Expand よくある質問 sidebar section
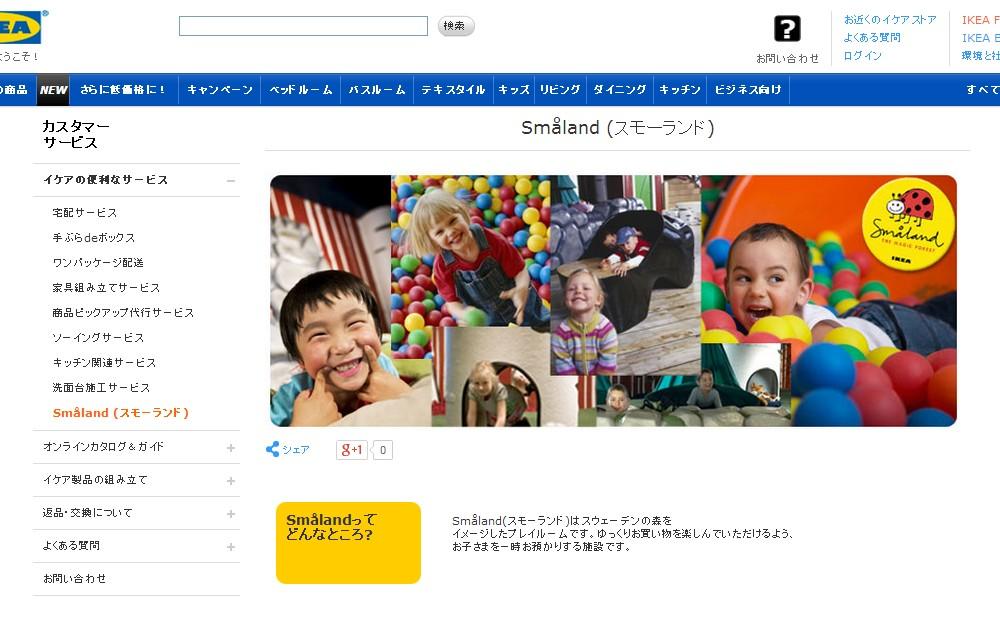The height and width of the screenshot is (619, 1000). click(x=231, y=547)
